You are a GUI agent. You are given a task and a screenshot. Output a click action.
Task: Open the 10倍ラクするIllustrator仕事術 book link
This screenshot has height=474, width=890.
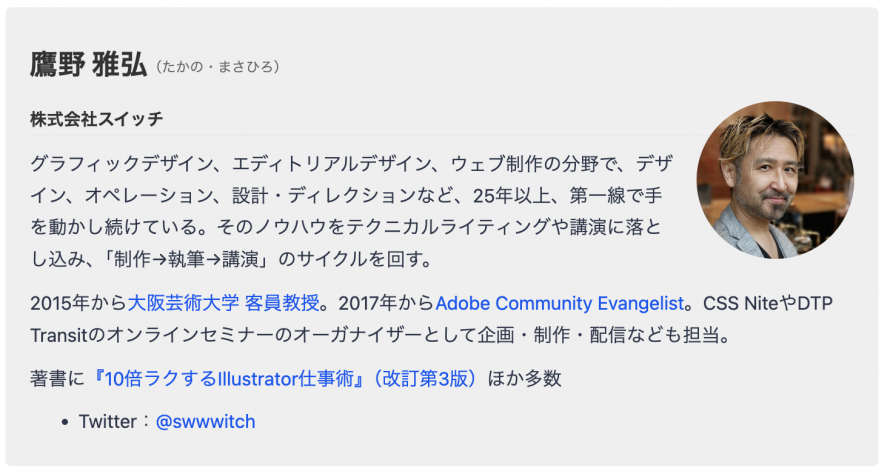pyautogui.click(x=282, y=379)
